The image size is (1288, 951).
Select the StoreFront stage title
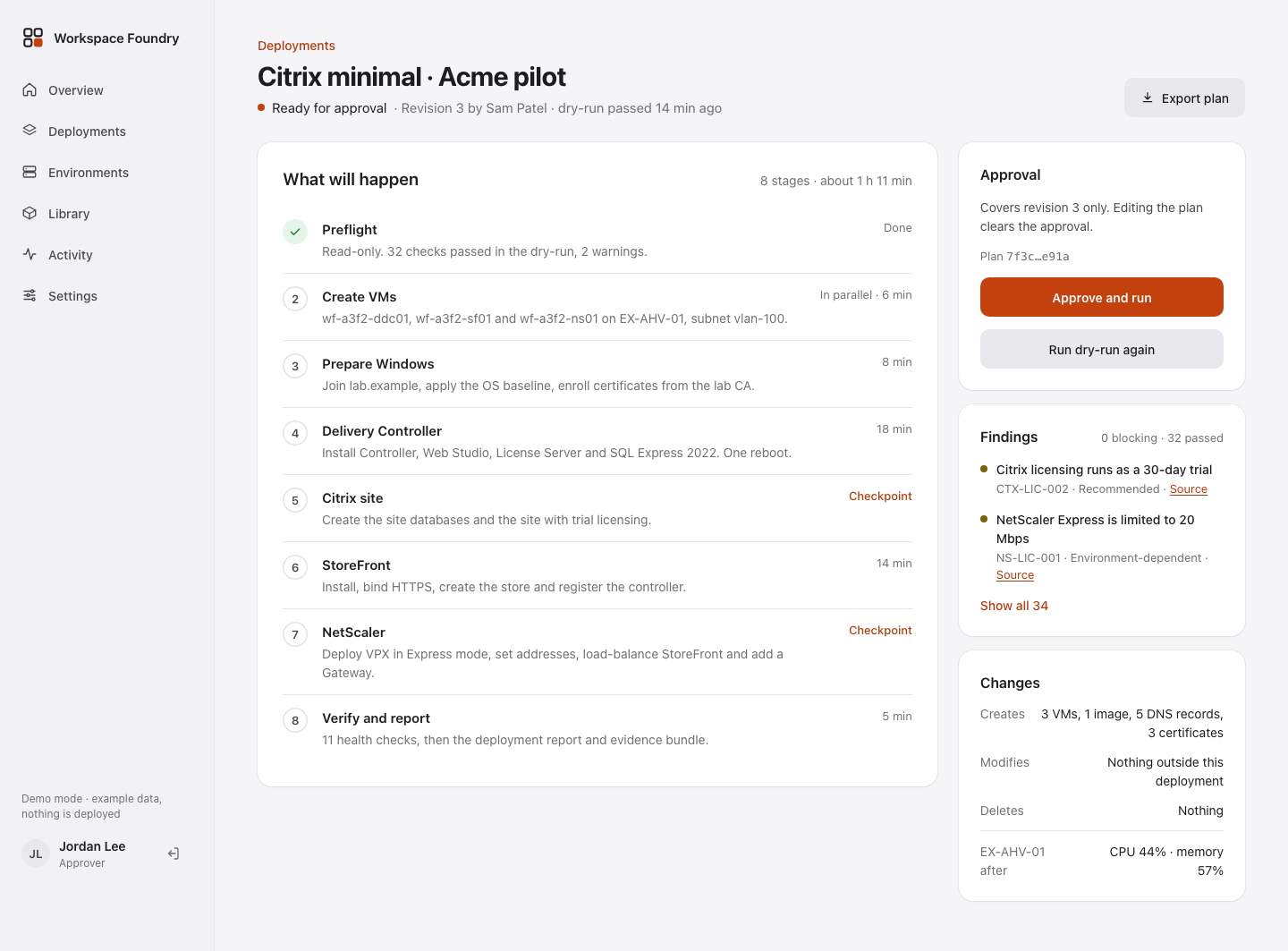point(356,565)
